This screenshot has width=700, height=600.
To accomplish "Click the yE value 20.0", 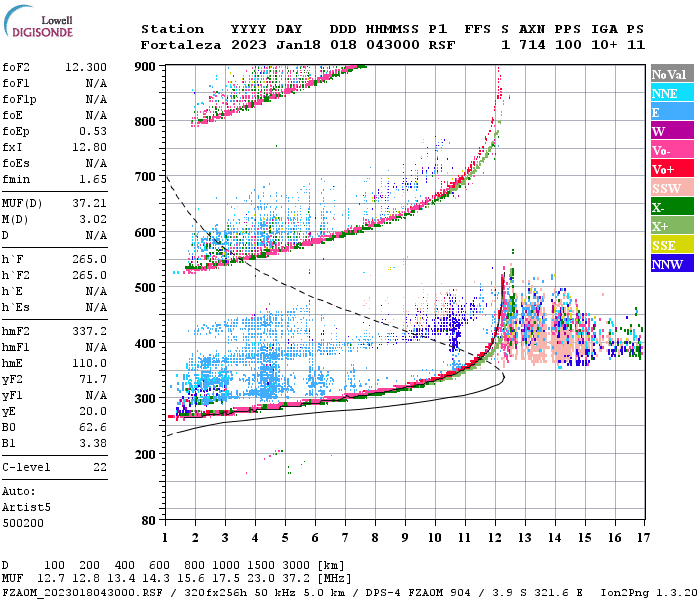I will 93,412.
